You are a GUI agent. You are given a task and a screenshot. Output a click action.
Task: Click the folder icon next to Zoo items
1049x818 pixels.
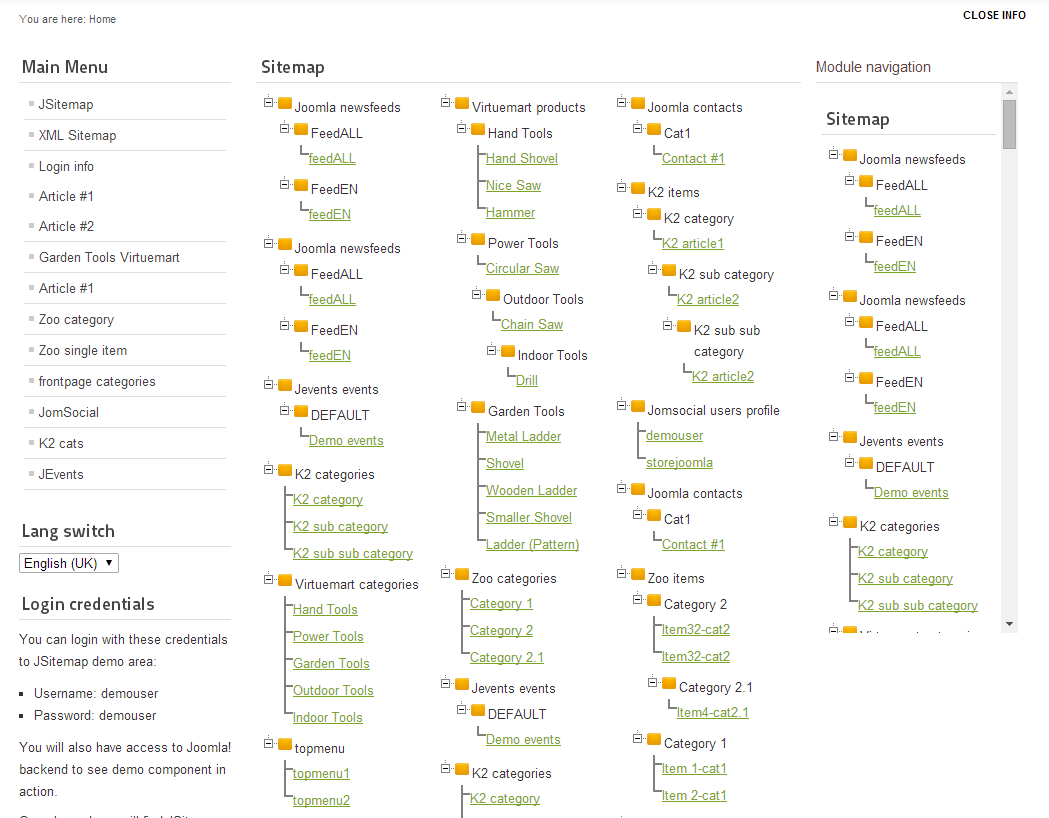coord(638,574)
